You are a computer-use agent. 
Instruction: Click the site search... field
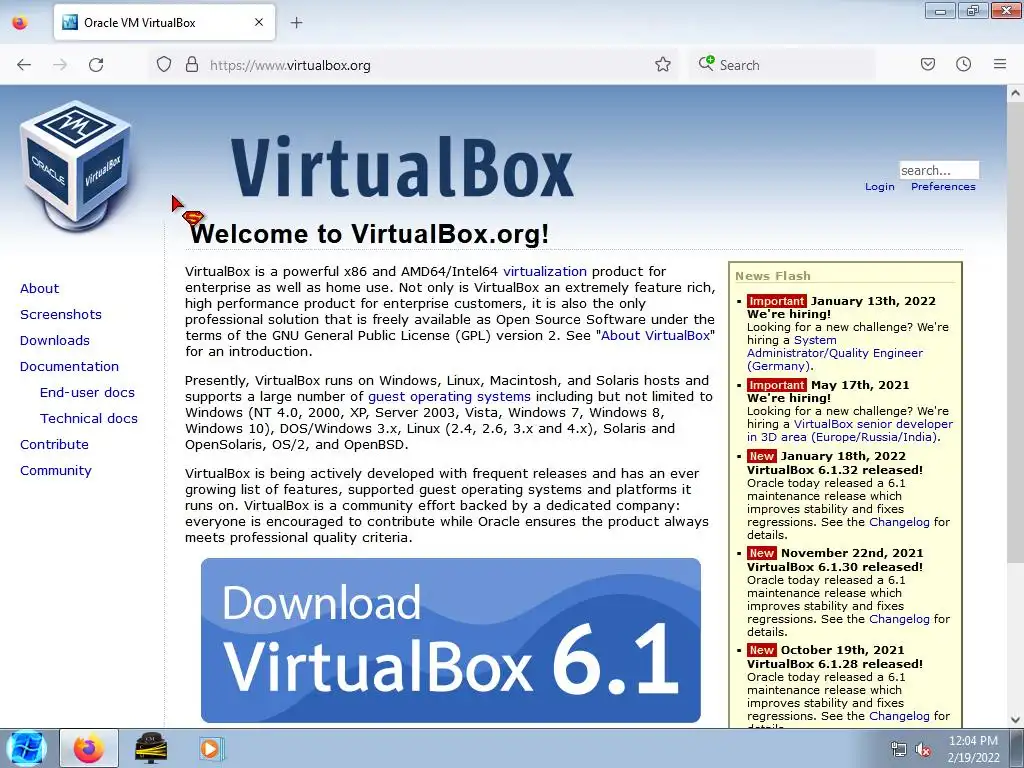click(x=938, y=170)
